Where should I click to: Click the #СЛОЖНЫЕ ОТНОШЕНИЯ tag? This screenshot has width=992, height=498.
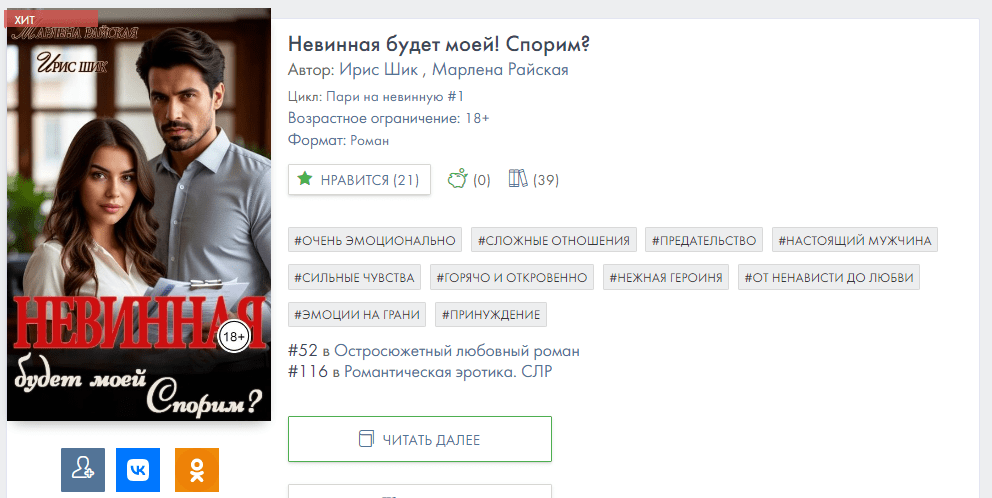[554, 240]
